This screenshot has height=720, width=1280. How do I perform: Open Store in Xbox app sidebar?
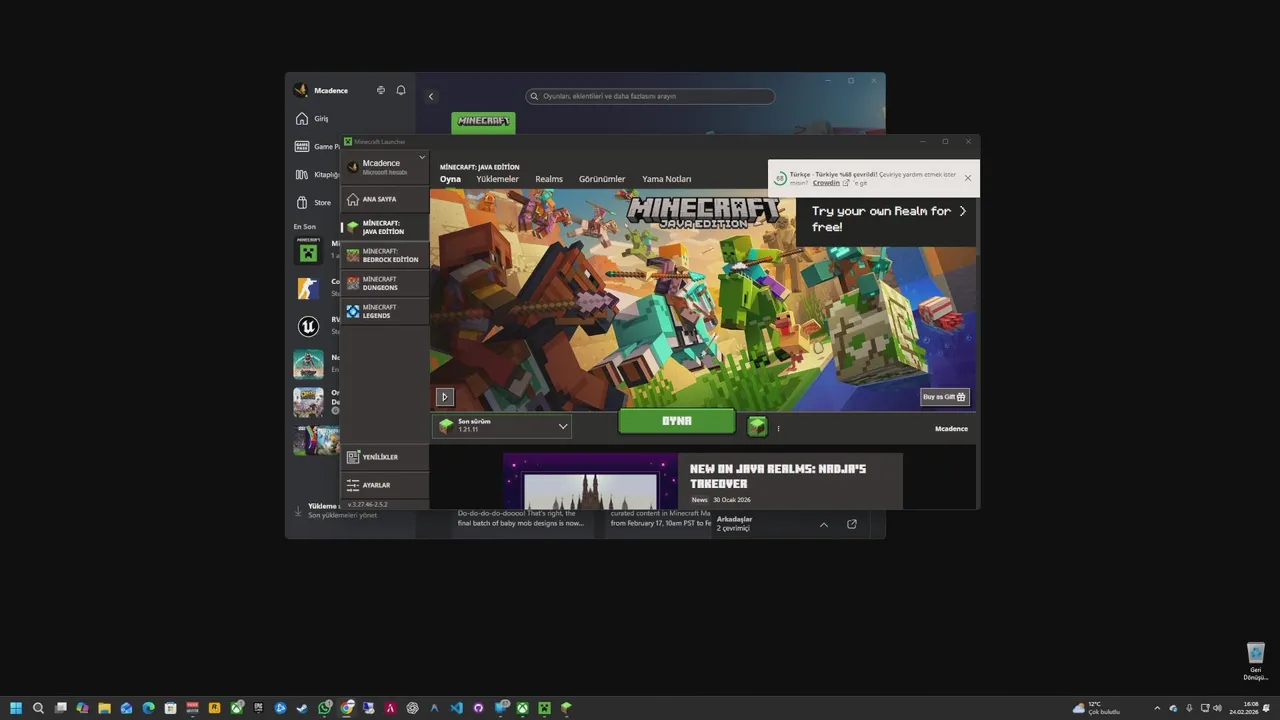315,202
